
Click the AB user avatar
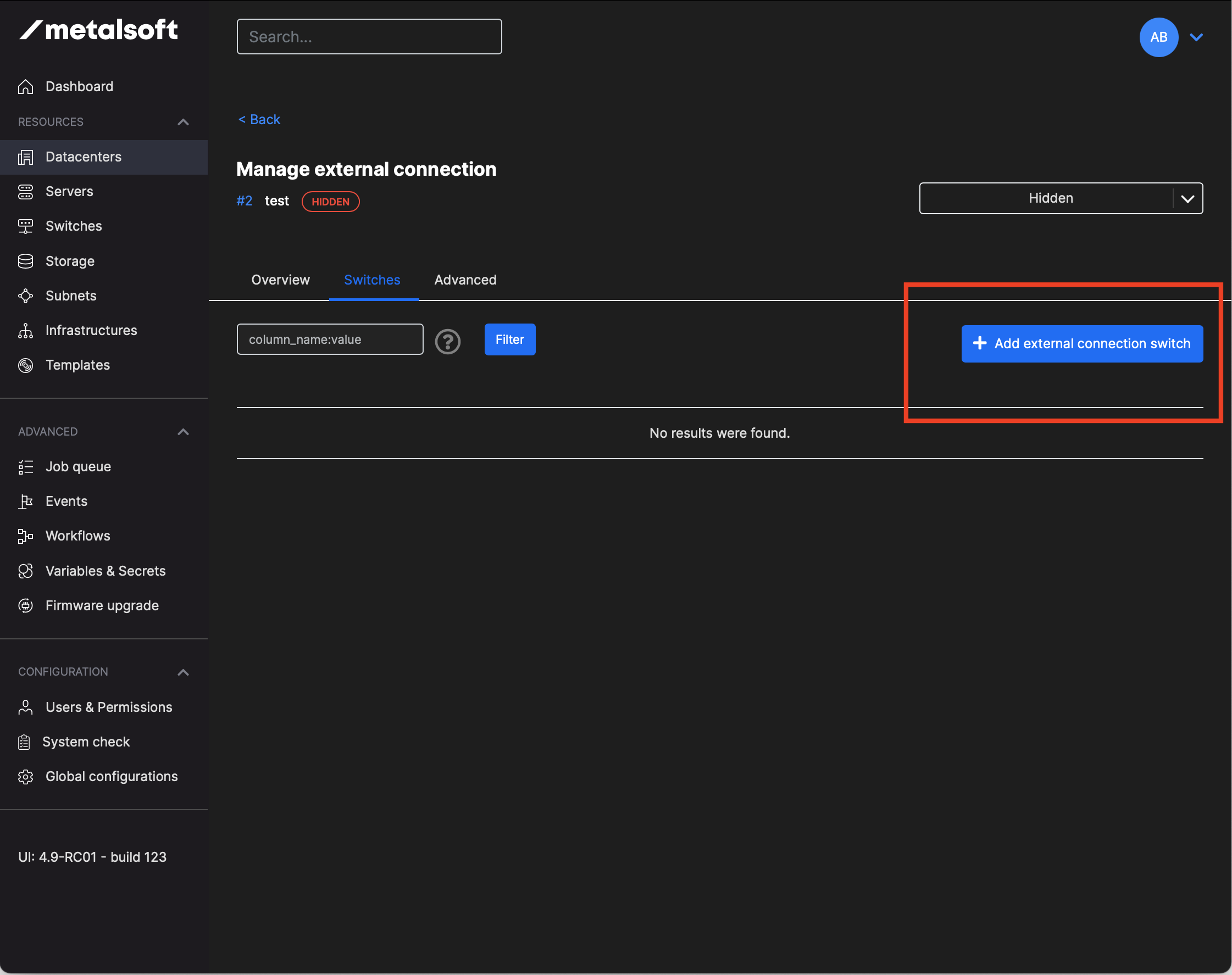pos(1158,37)
